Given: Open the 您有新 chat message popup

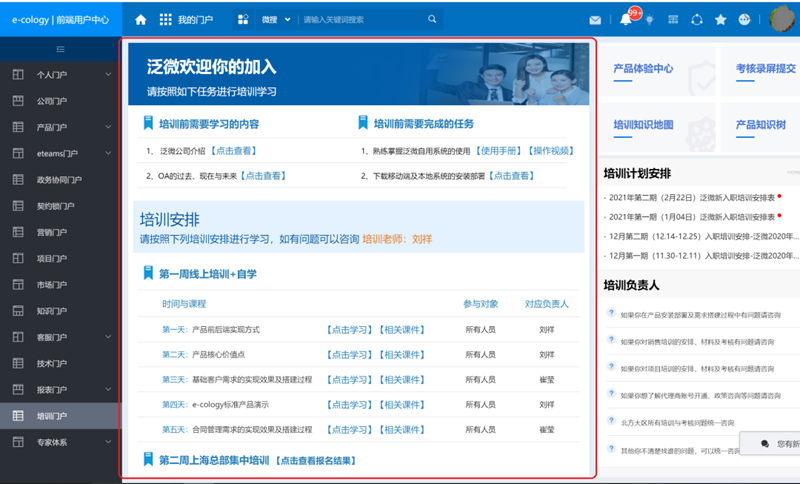Looking at the screenshot, I should click(x=770, y=443).
